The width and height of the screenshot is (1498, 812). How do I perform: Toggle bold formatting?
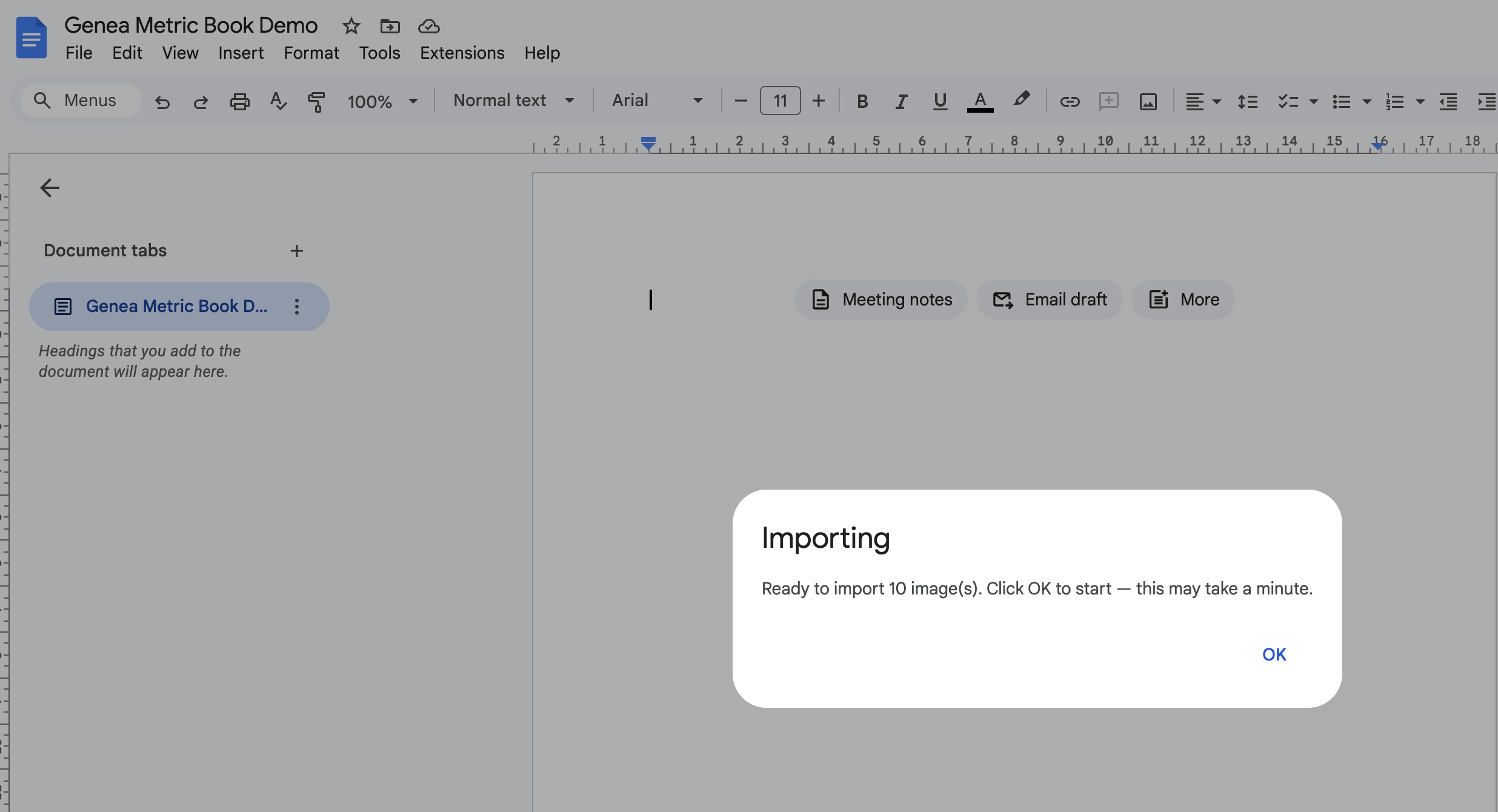pos(862,101)
